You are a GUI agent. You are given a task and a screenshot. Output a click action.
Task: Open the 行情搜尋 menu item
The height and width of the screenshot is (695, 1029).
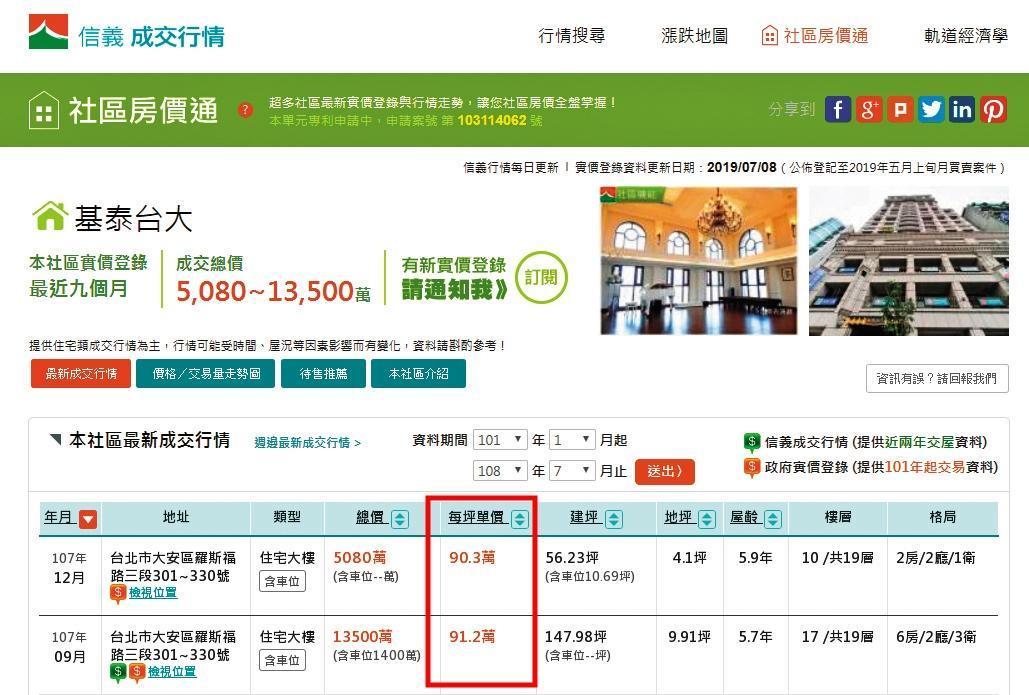pyautogui.click(x=572, y=35)
